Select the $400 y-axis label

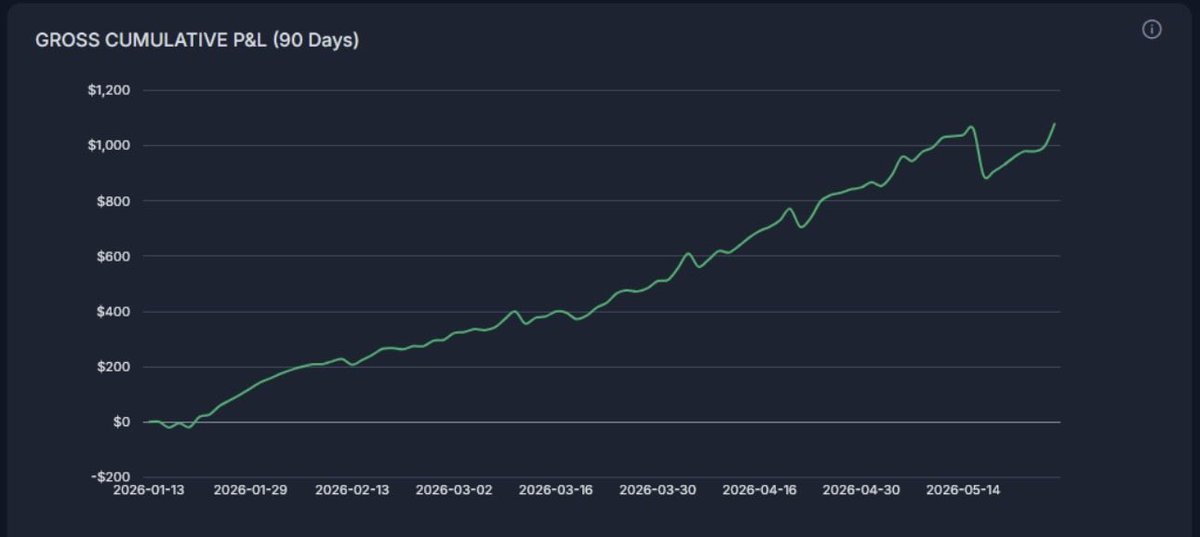coord(113,312)
